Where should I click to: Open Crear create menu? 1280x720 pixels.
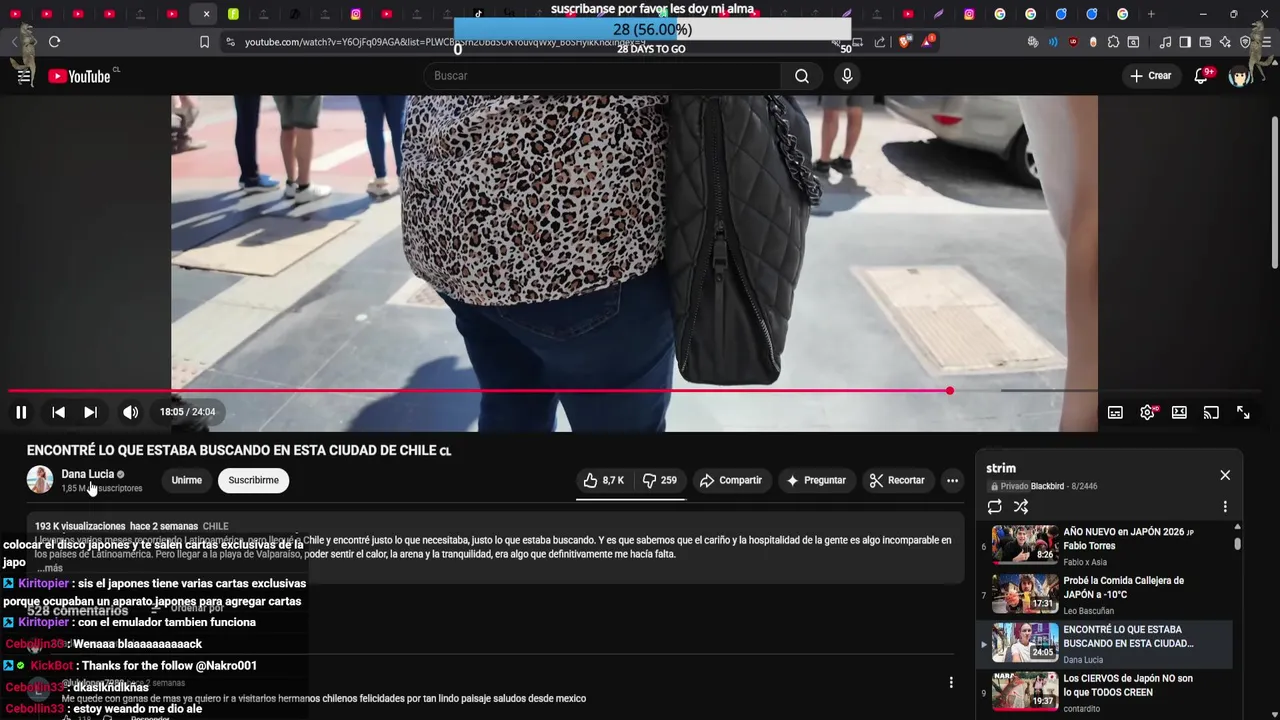click(x=1151, y=76)
